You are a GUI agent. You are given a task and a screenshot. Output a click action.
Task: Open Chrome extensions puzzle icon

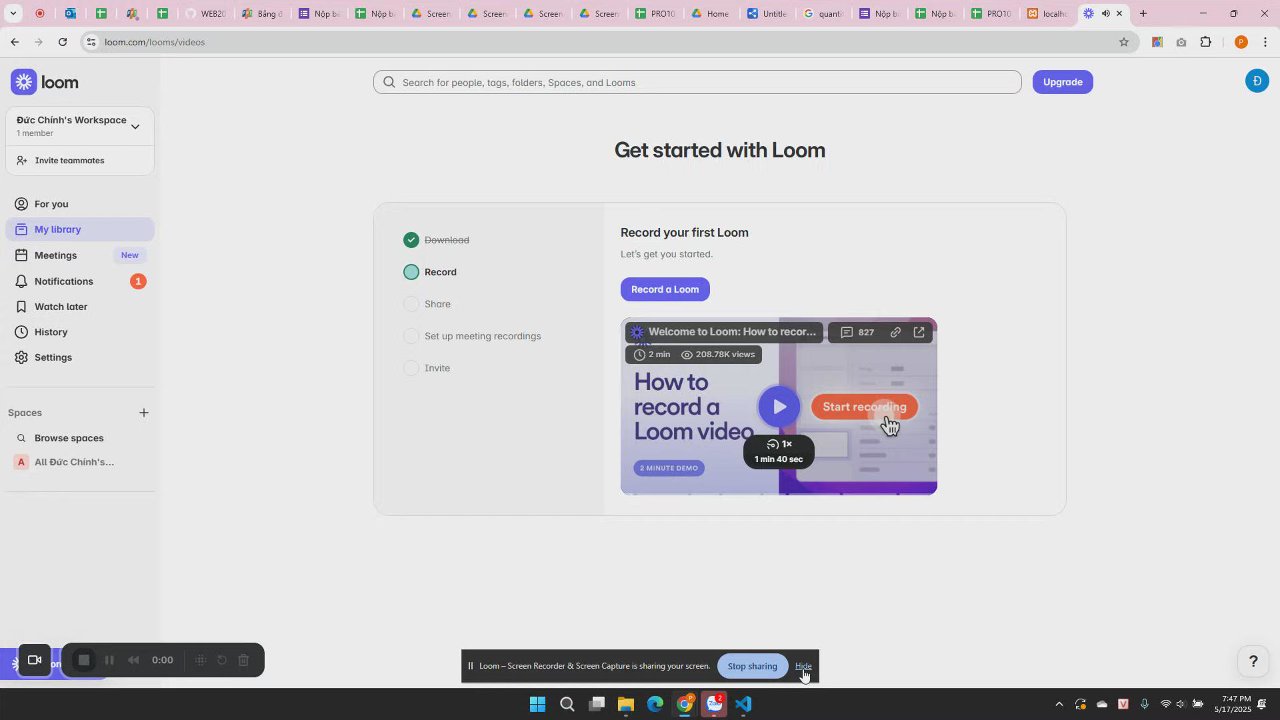tap(1205, 42)
